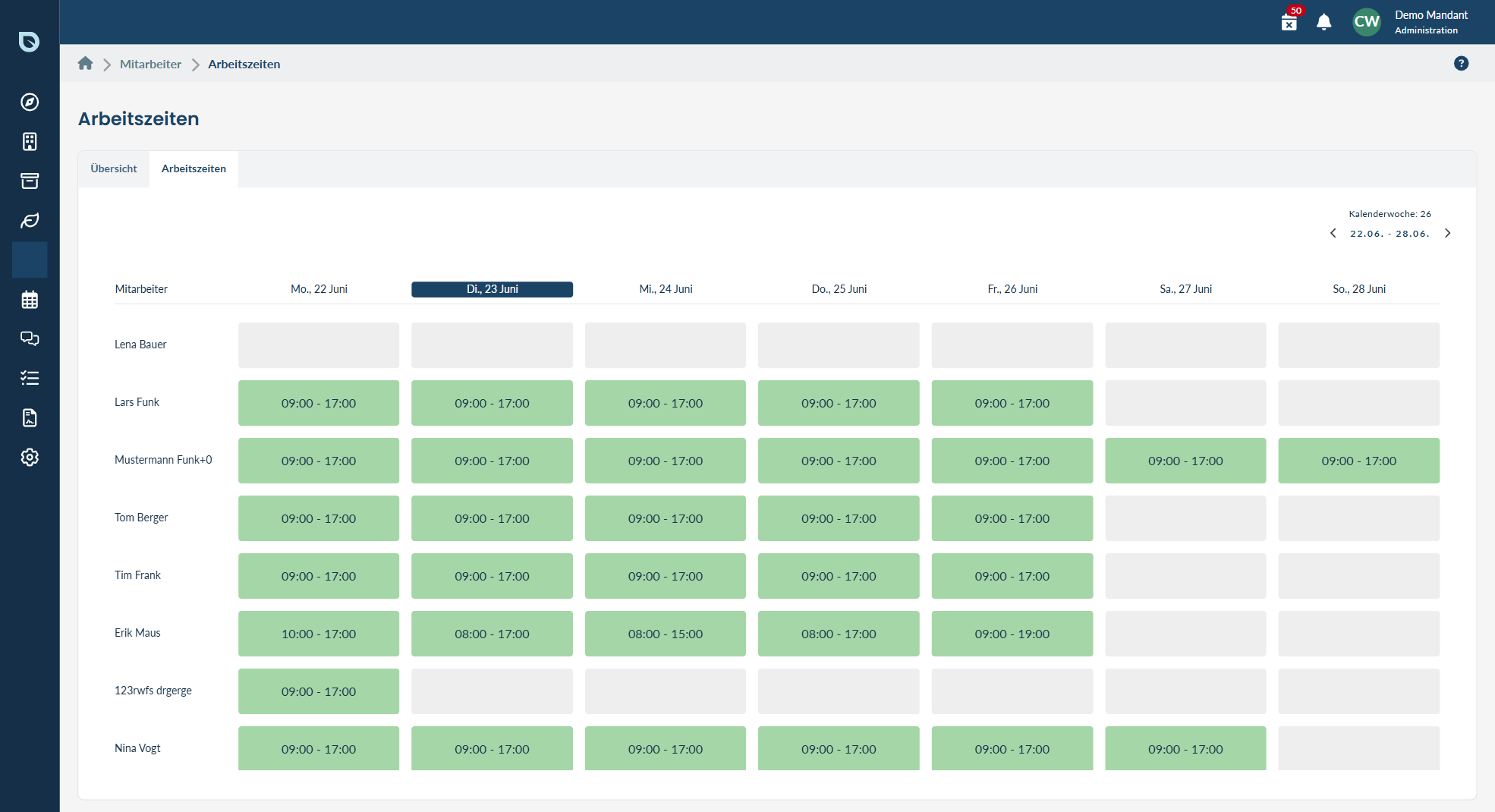Select the Arbeitszeiten tab
This screenshot has width=1495, height=812.
click(x=194, y=168)
